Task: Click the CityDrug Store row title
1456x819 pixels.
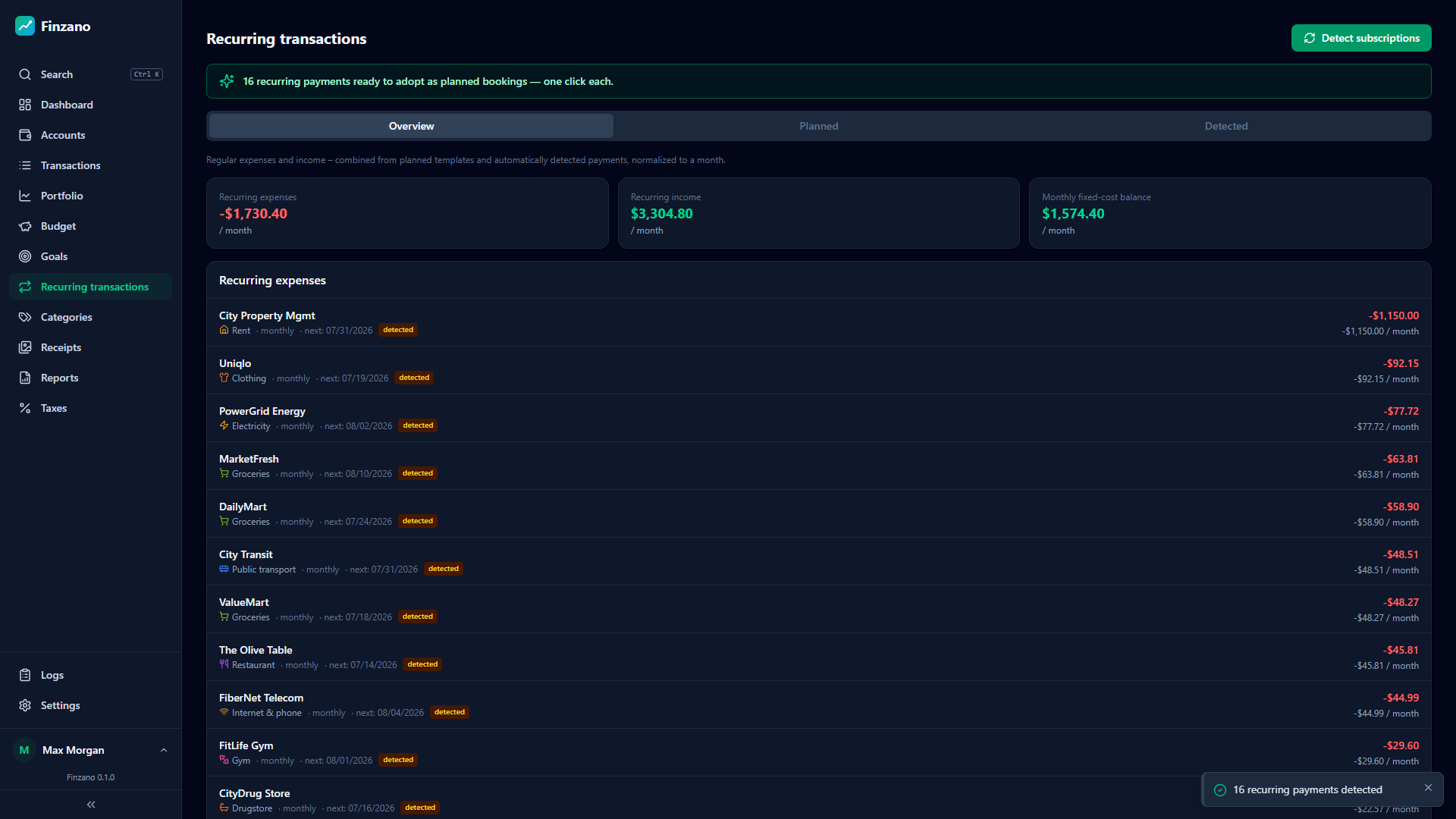Action: pos(254,793)
